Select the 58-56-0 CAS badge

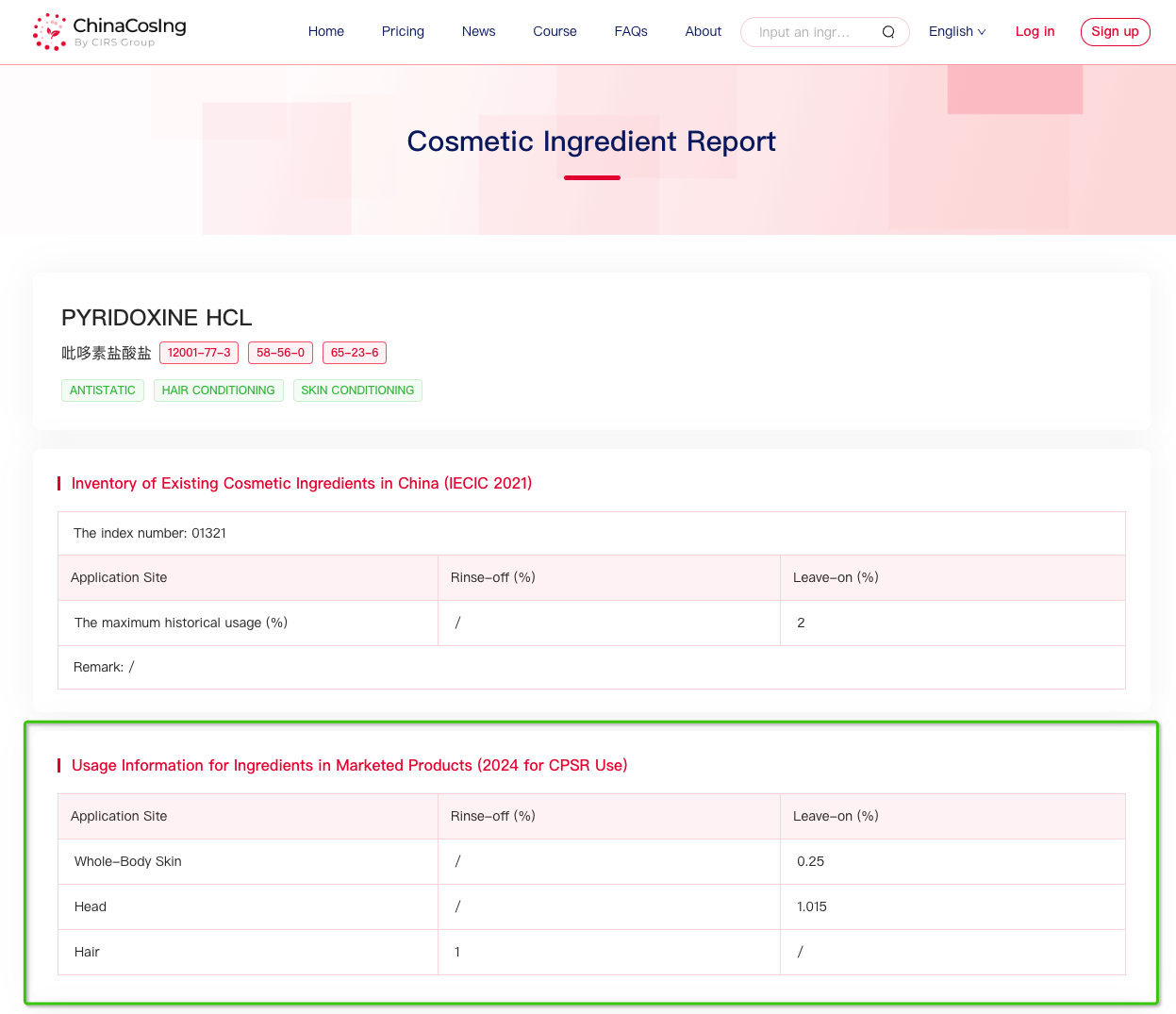(x=280, y=353)
